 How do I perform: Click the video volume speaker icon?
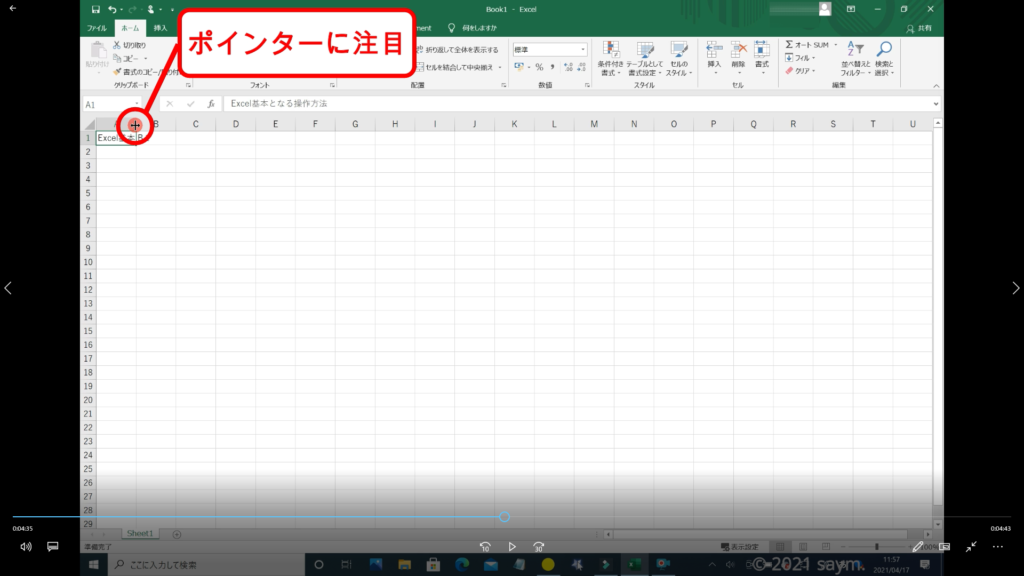[x=26, y=547]
